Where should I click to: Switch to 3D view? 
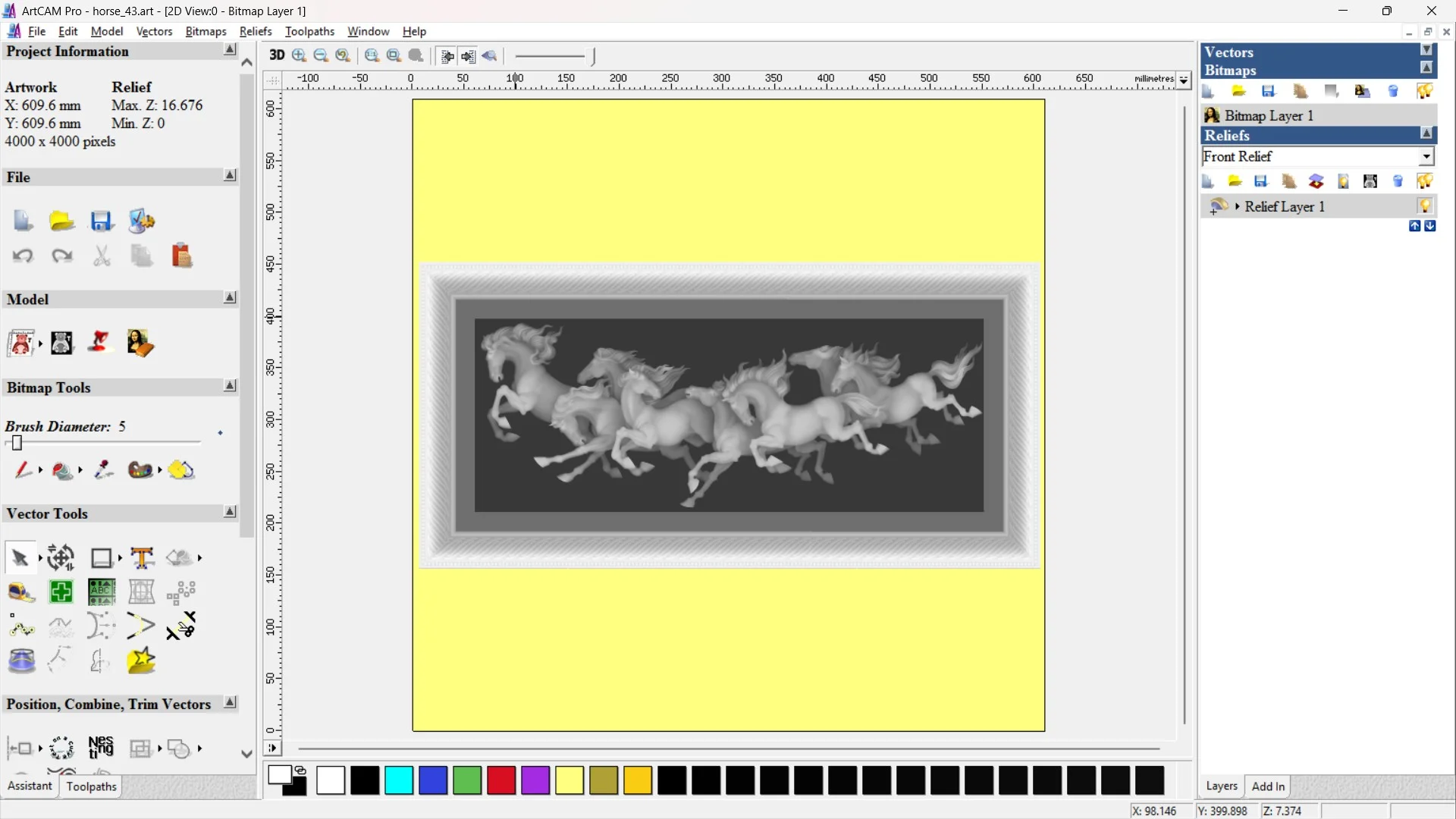pyautogui.click(x=277, y=55)
